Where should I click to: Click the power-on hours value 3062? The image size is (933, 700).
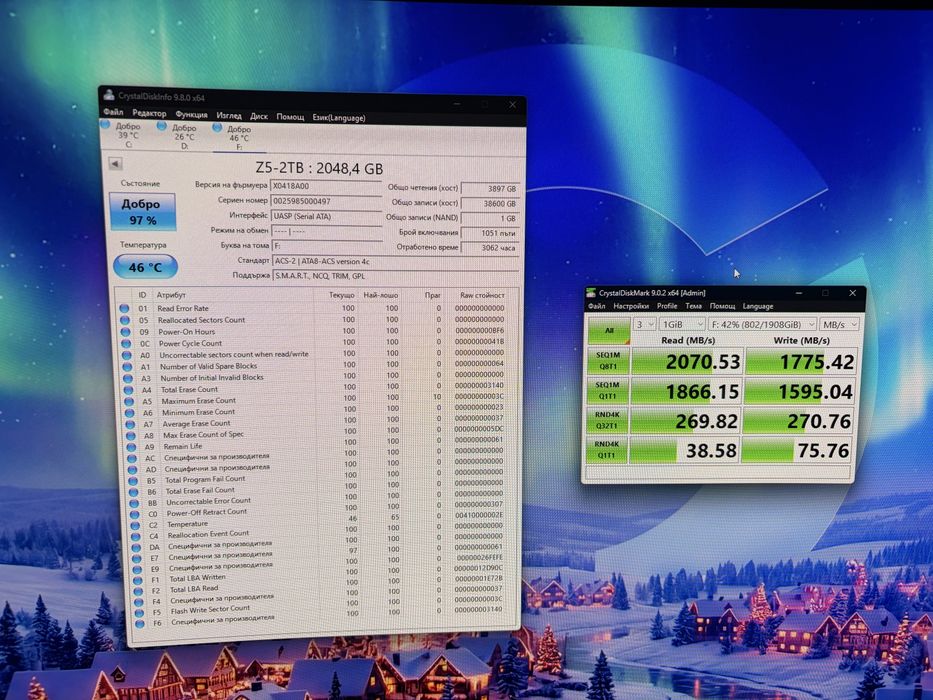[x=490, y=248]
